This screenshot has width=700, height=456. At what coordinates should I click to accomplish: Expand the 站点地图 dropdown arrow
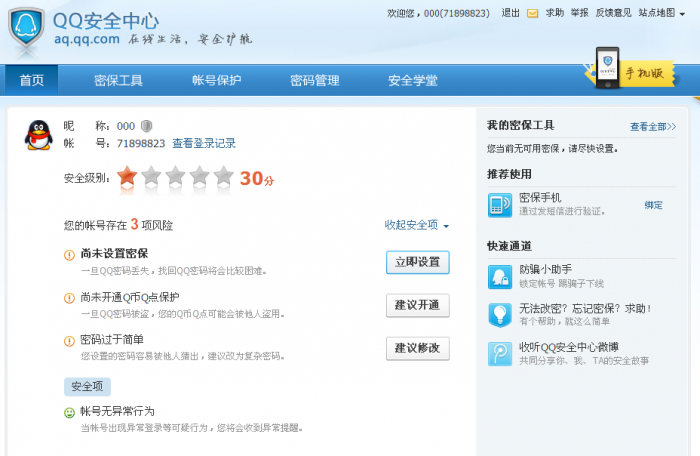(682, 14)
